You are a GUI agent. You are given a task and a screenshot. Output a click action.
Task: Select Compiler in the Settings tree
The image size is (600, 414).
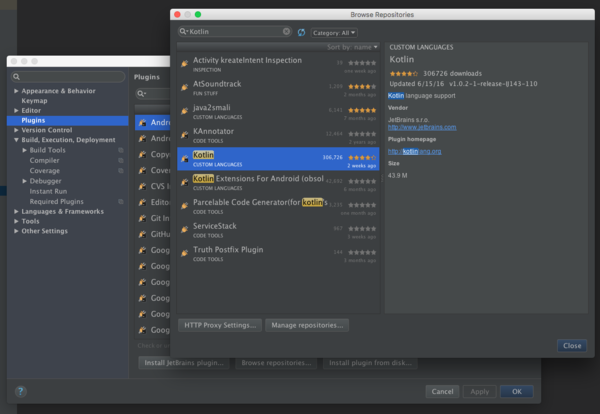pyautogui.click(x=44, y=160)
